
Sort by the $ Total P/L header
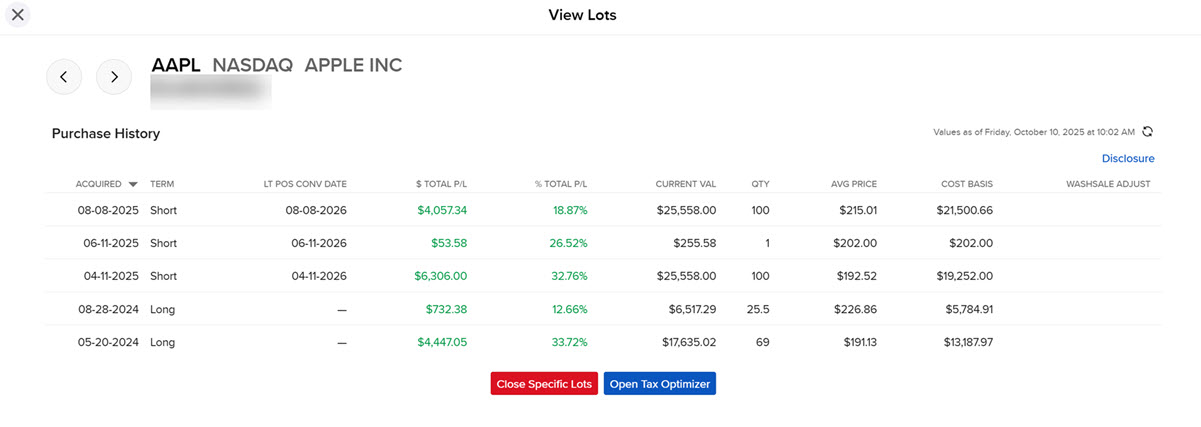(441, 184)
